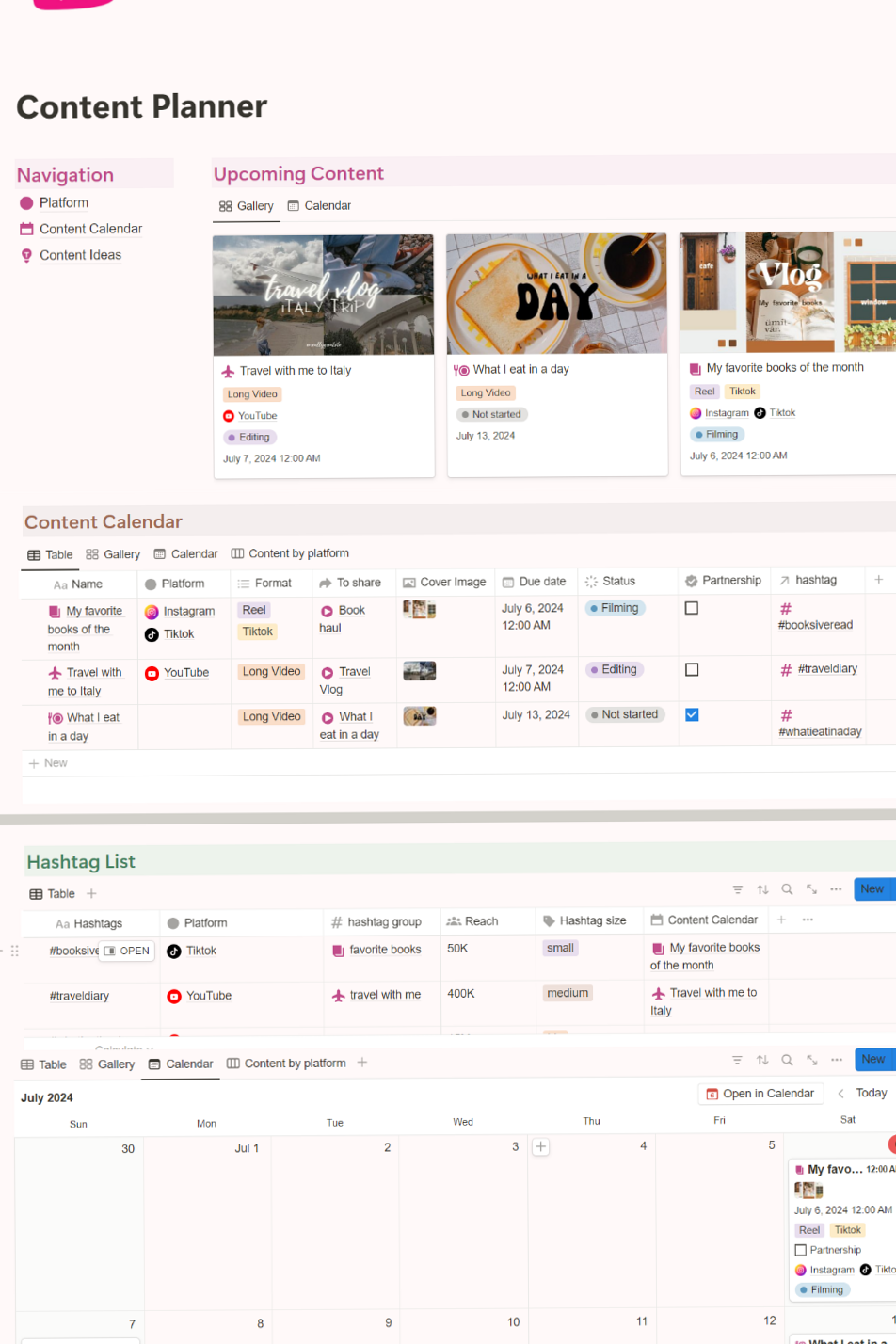Image resolution: width=896 pixels, height=1344 pixels.
Task: Add a view with plus beside Content by platform
Action: click(x=362, y=1063)
